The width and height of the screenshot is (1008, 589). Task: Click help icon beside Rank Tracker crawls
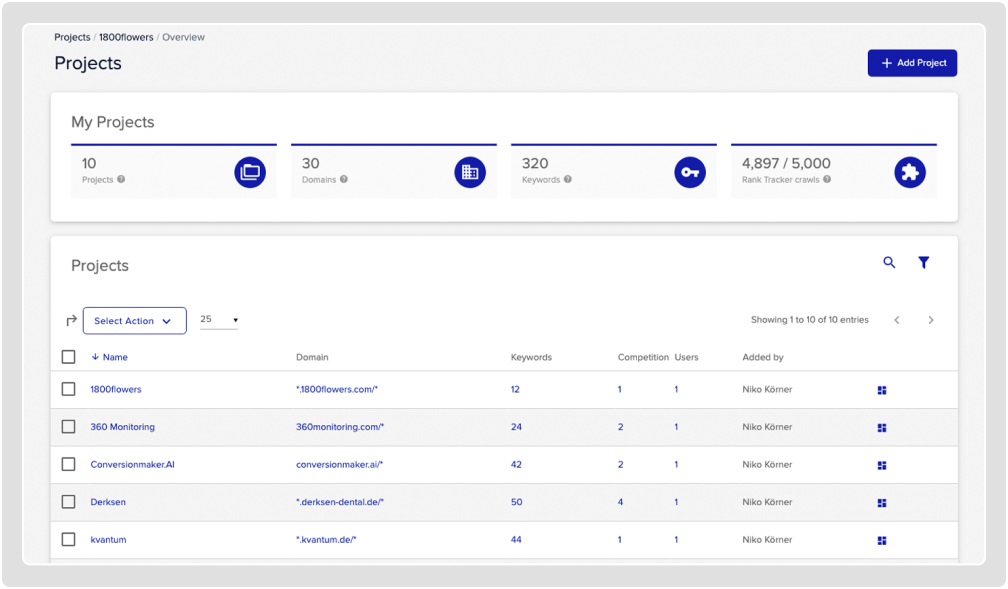[827, 180]
